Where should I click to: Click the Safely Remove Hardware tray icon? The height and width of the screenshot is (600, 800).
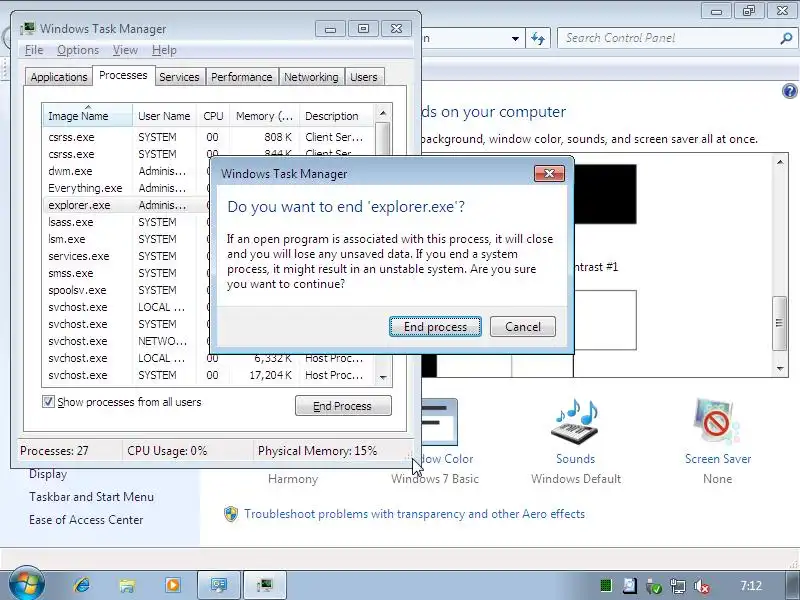[x=653, y=586]
